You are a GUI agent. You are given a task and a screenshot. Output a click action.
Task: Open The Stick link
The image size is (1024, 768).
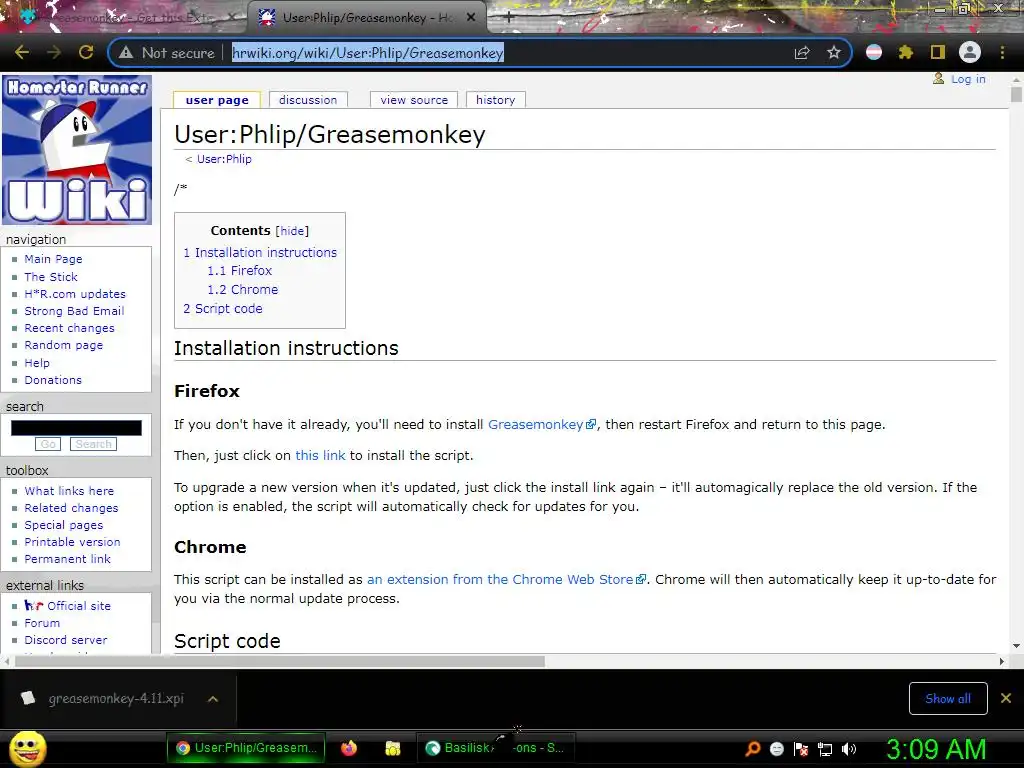pyautogui.click(x=51, y=277)
